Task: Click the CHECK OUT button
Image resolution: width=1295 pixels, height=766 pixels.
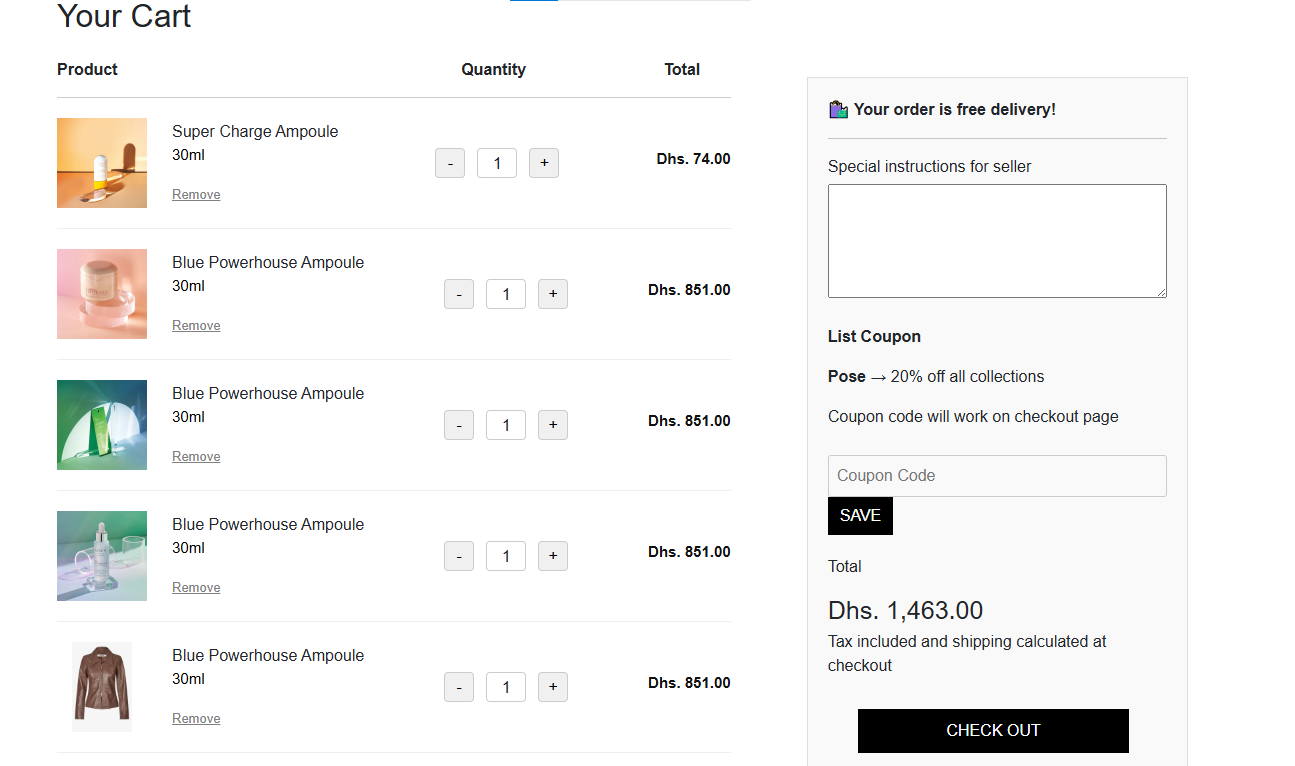Action: (x=993, y=731)
